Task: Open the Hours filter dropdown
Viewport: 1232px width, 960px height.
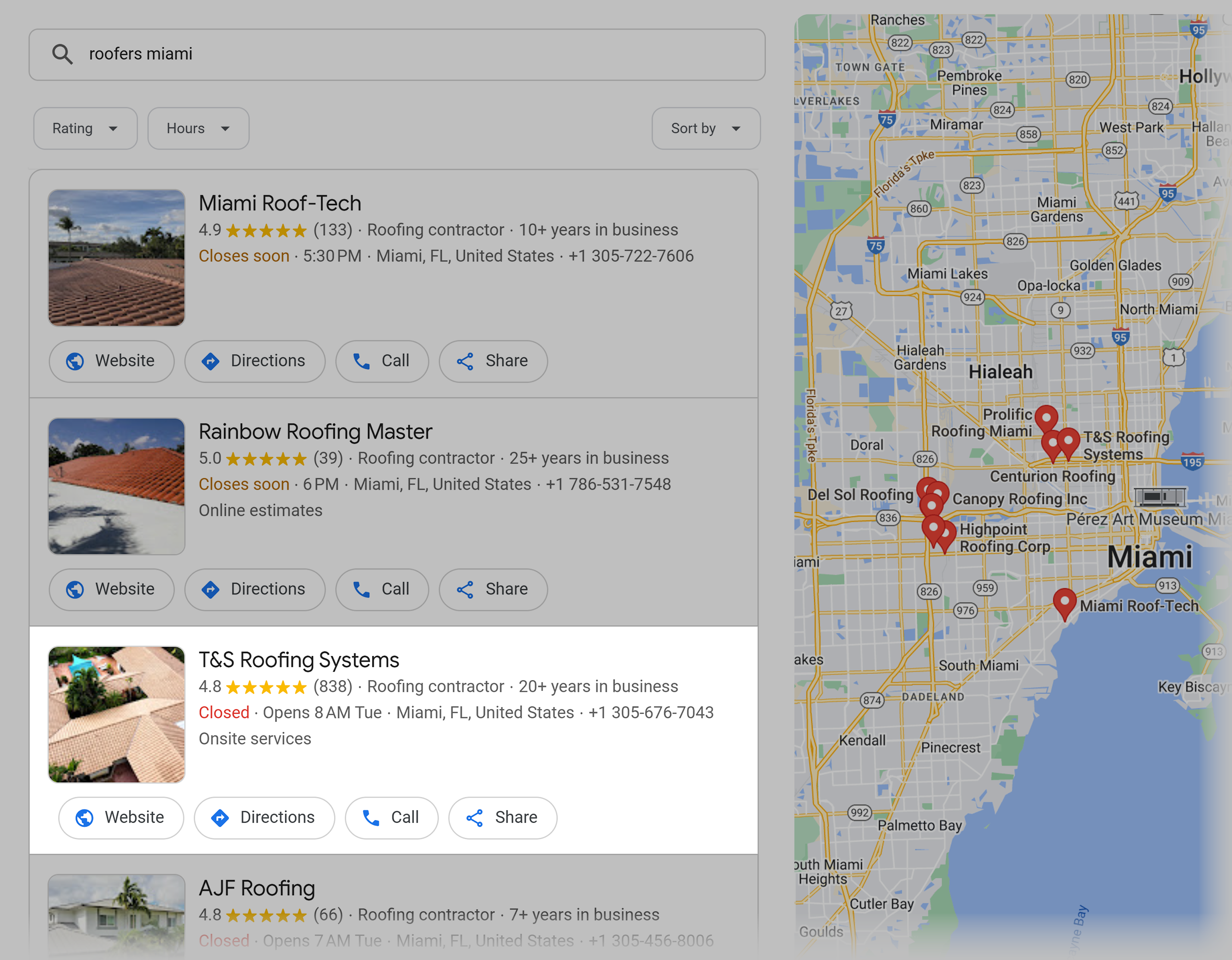Action: [198, 128]
